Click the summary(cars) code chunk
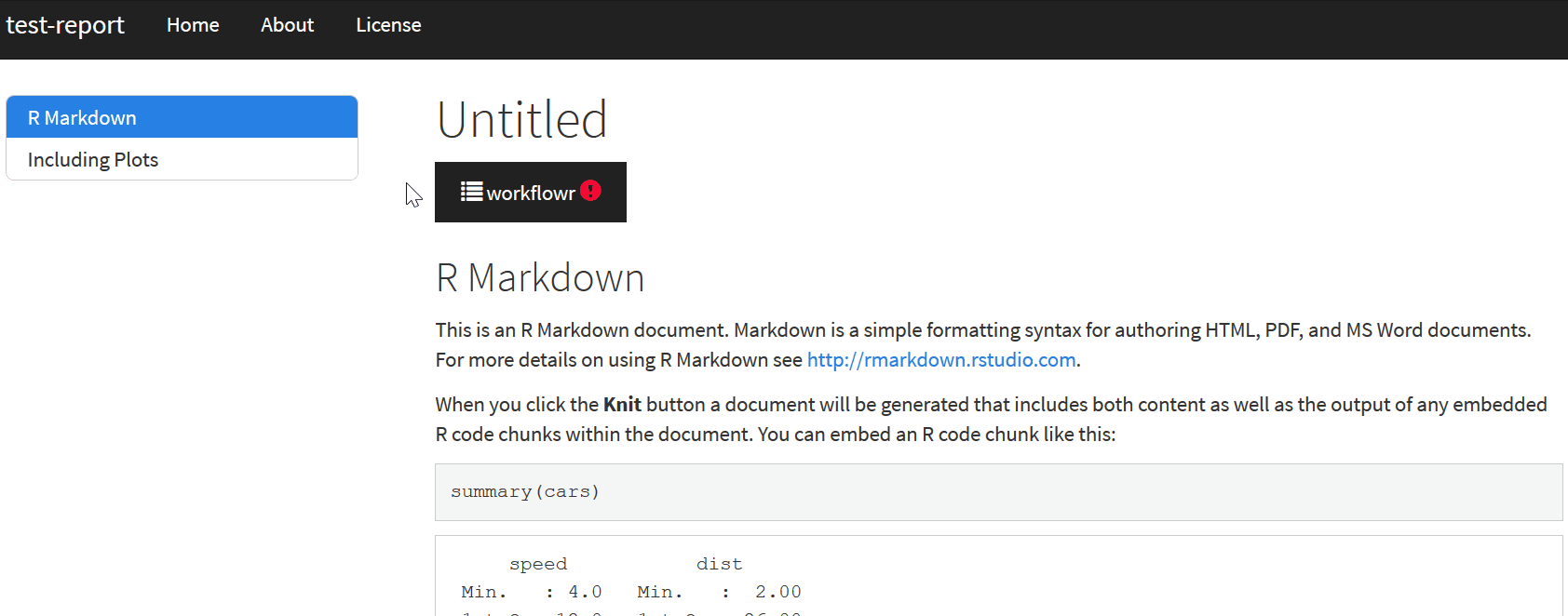This screenshot has height=616, width=1568. [524, 491]
